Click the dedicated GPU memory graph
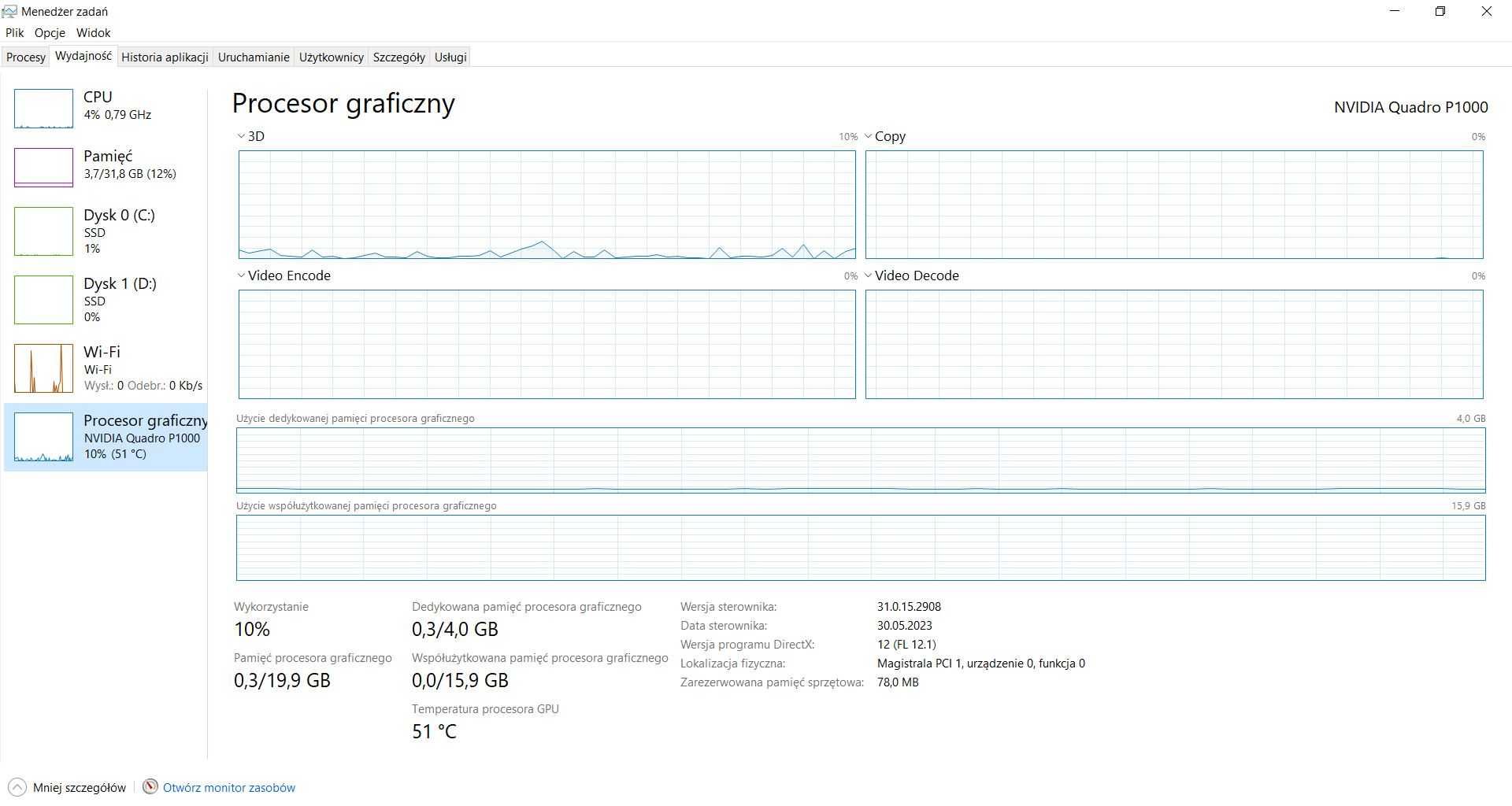The width and height of the screenshot is (1512, 806). click(861, 460)
